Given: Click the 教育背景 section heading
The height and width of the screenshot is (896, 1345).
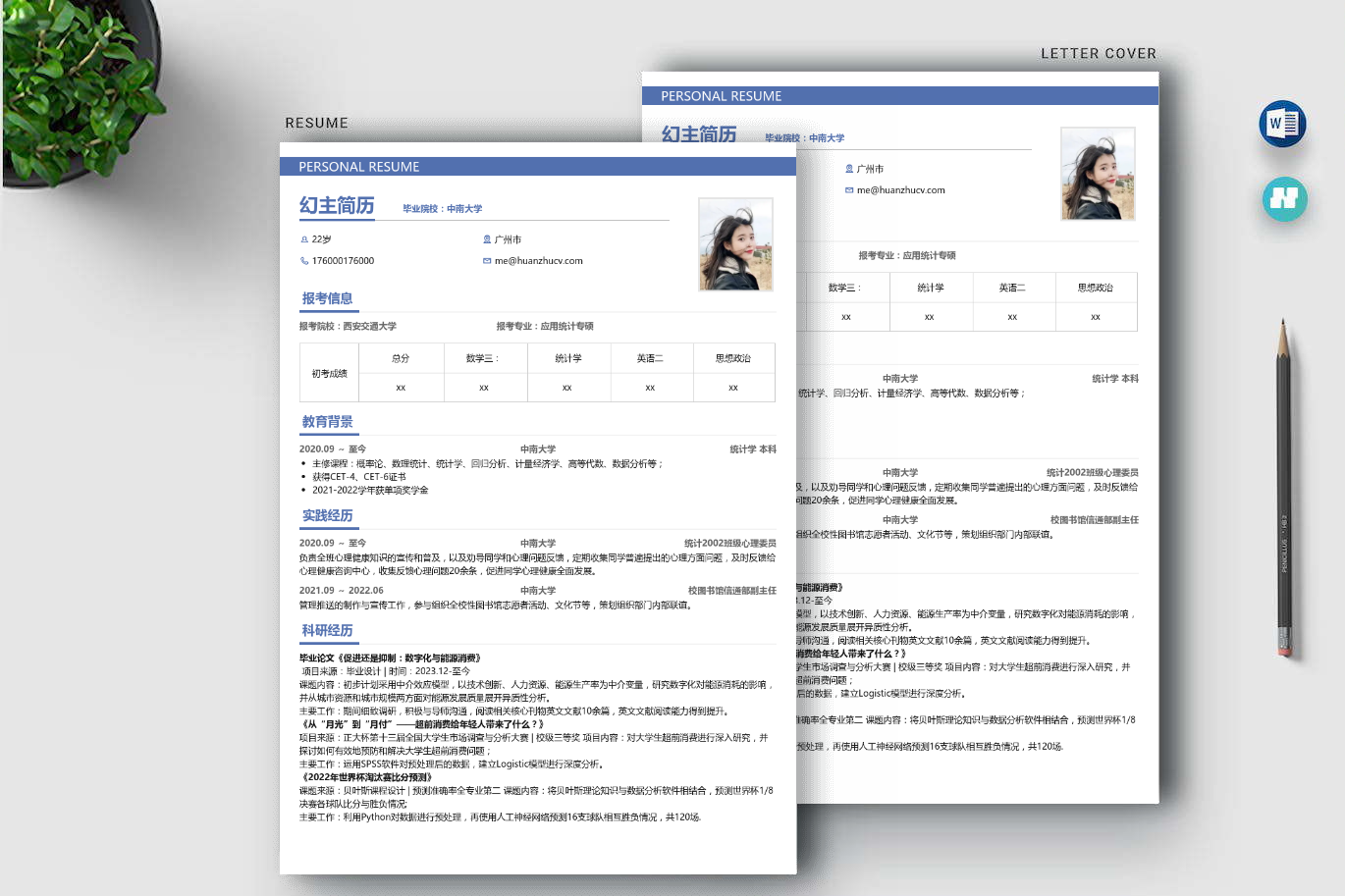Looking at the screenshot, I should point(327,422).
